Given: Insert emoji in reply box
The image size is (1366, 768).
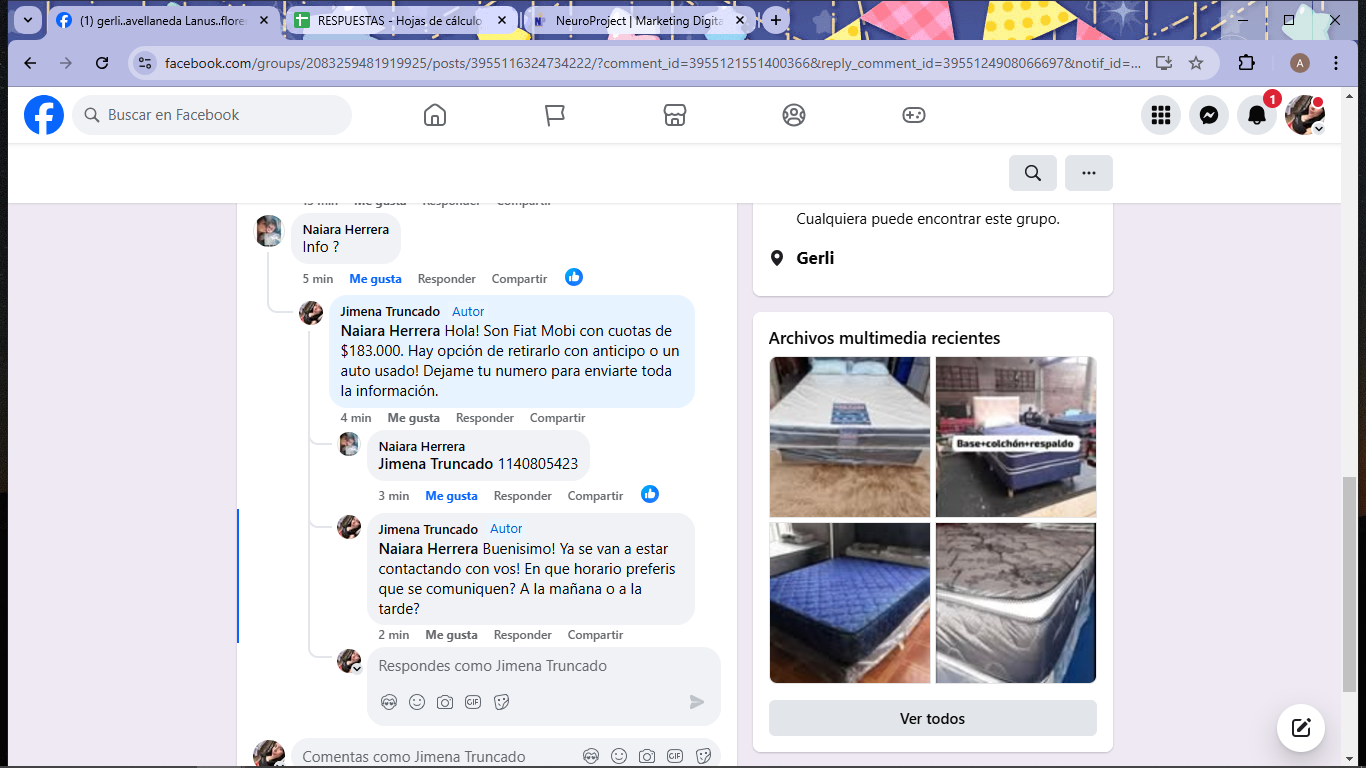Looking at the screenshot, I should point(417,702).
